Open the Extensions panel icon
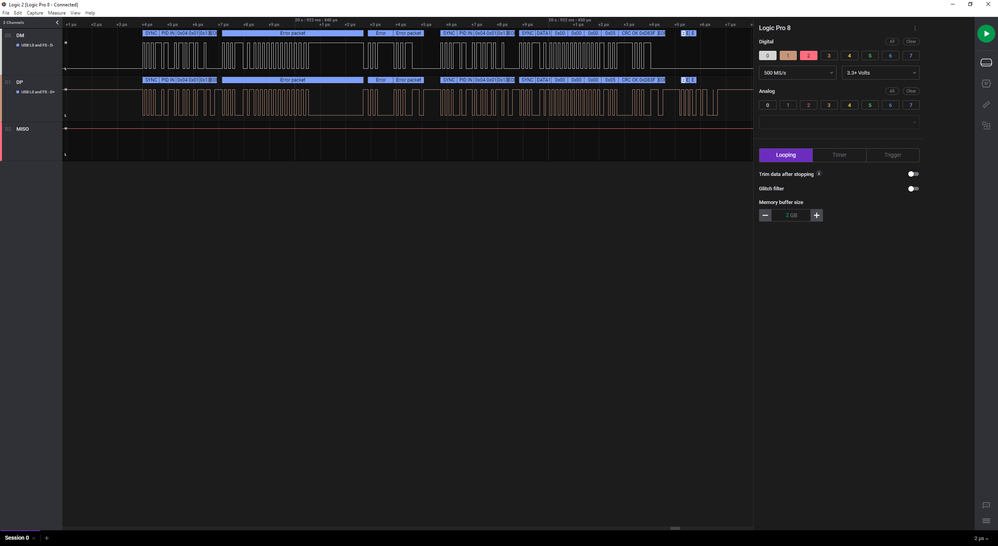Viewport: 998px width, 546px height. [x=986, y=125]
